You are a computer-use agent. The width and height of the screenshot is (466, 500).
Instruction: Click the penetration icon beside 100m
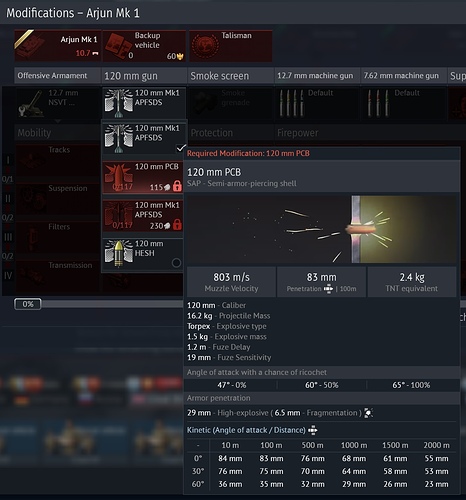point(328,289)
